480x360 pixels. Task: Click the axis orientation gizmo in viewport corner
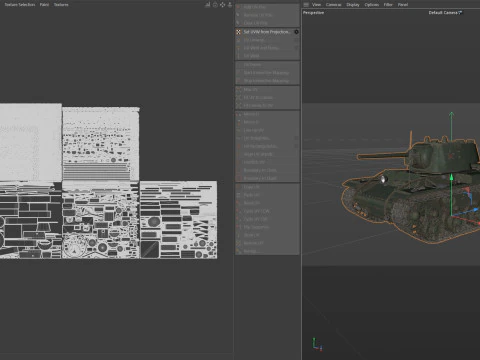click(317, 345)
